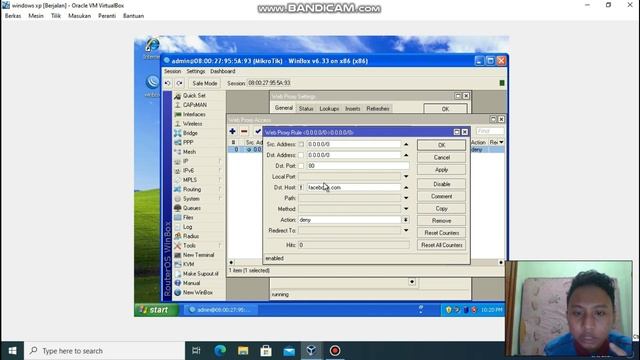
Task: Add new Web Proxy Access rule (plus)
Action: (232, 131)
